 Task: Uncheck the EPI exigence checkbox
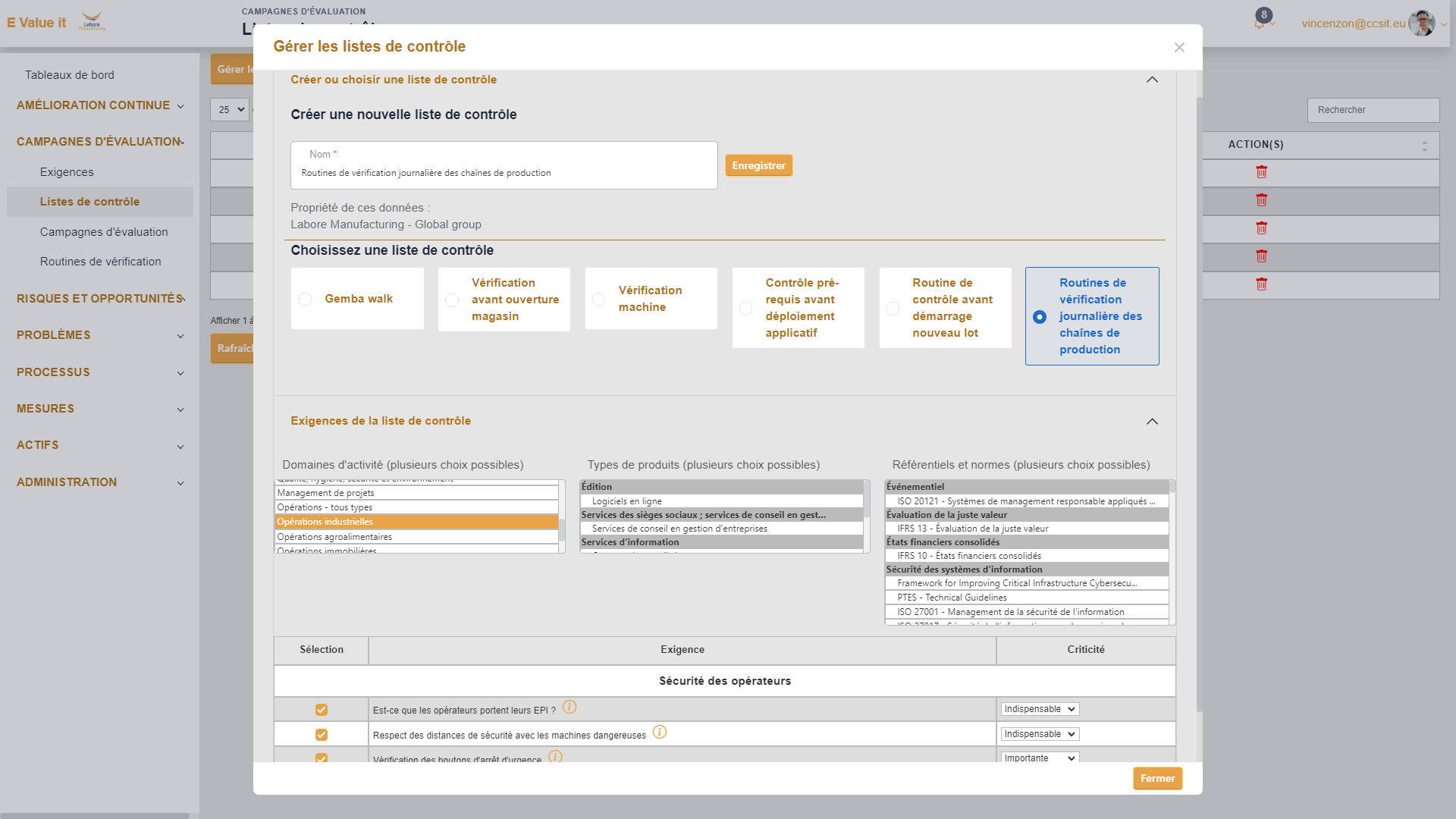pyautogui.click(x=322, y=709)
